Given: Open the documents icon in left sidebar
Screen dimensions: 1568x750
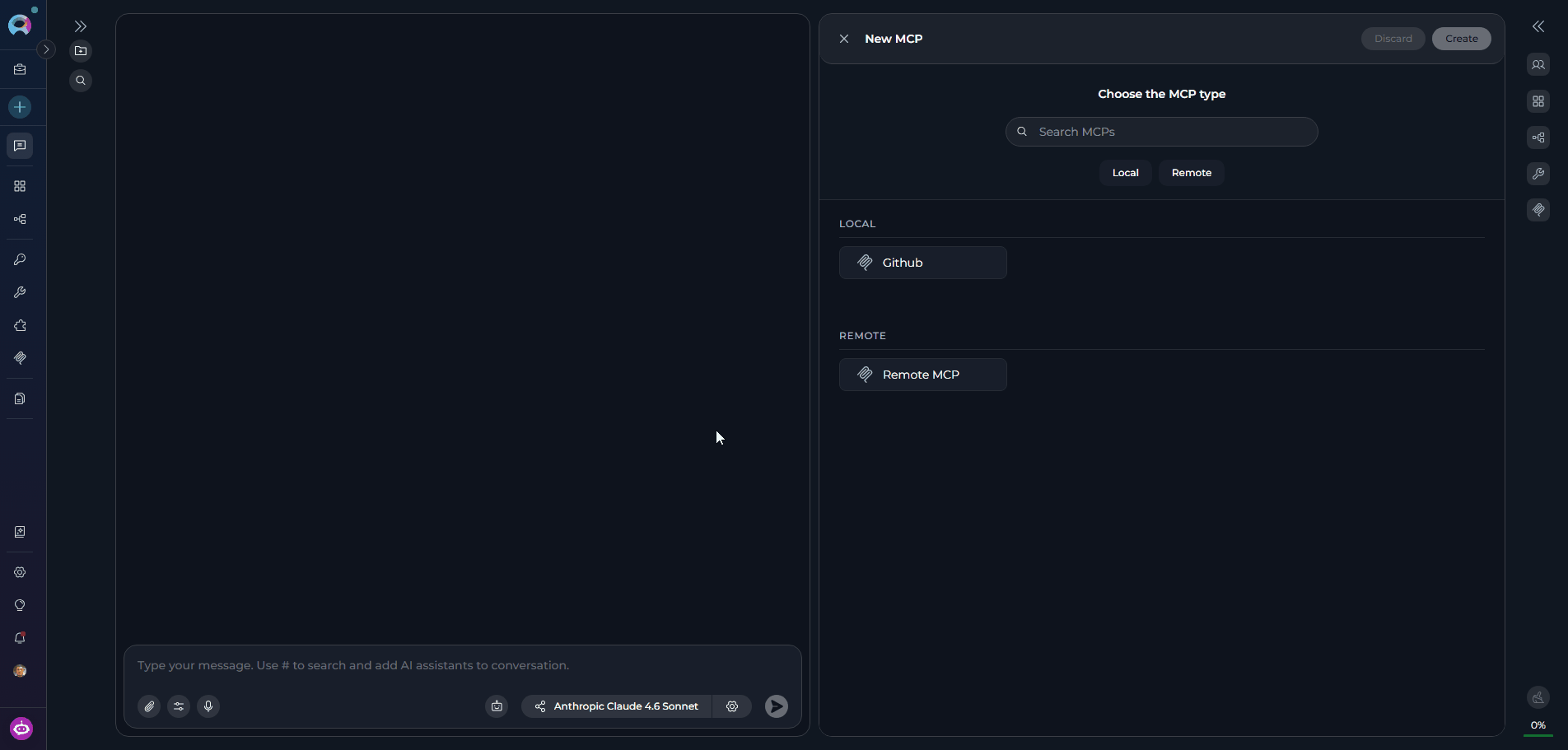Looking at the screenshot, I should (x=20, y=398).
